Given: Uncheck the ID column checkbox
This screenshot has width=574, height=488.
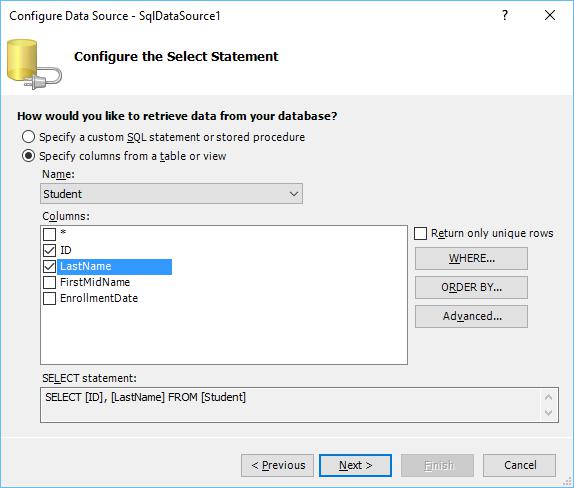Looking at the screenshot, I should pos(49,250).
